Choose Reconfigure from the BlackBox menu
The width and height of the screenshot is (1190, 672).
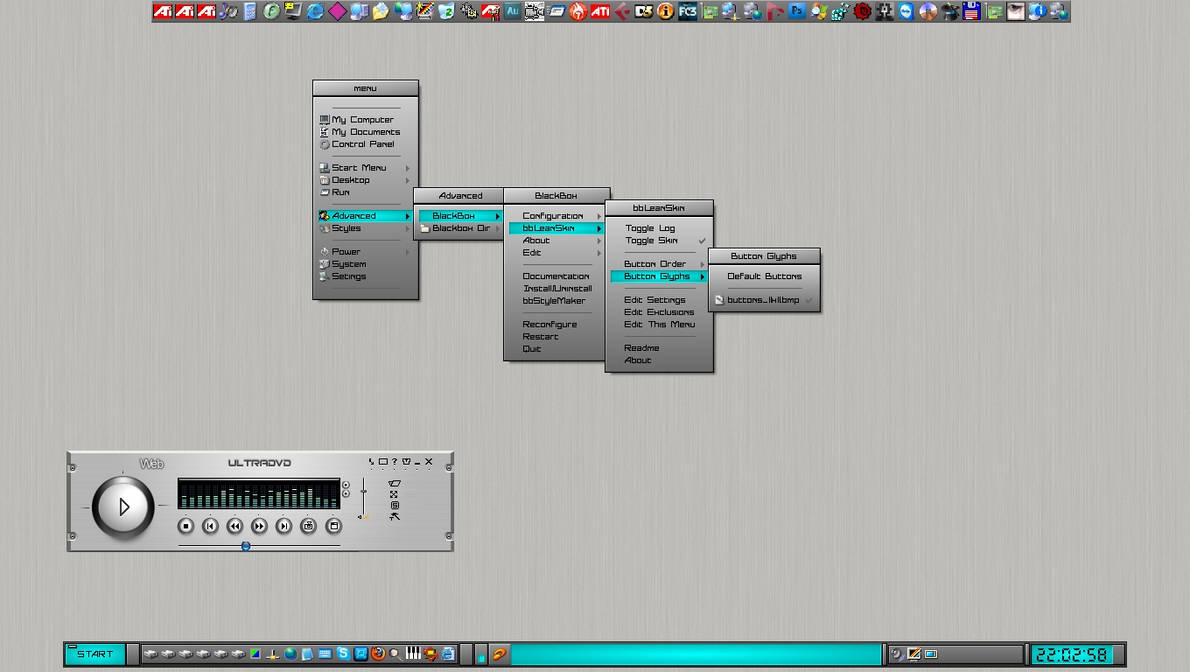(549, 325)
